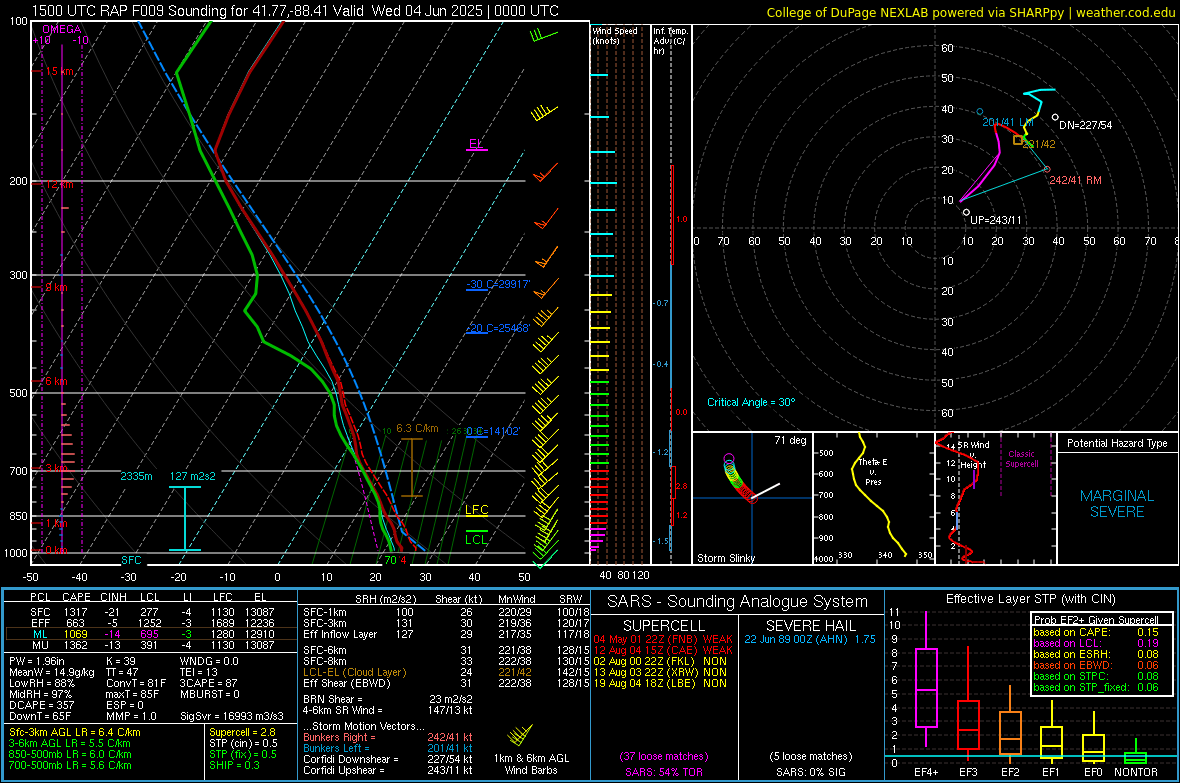The image size is (1180, 783).
Task: Click the green LCL marker
Action: (x=476, y=539)
